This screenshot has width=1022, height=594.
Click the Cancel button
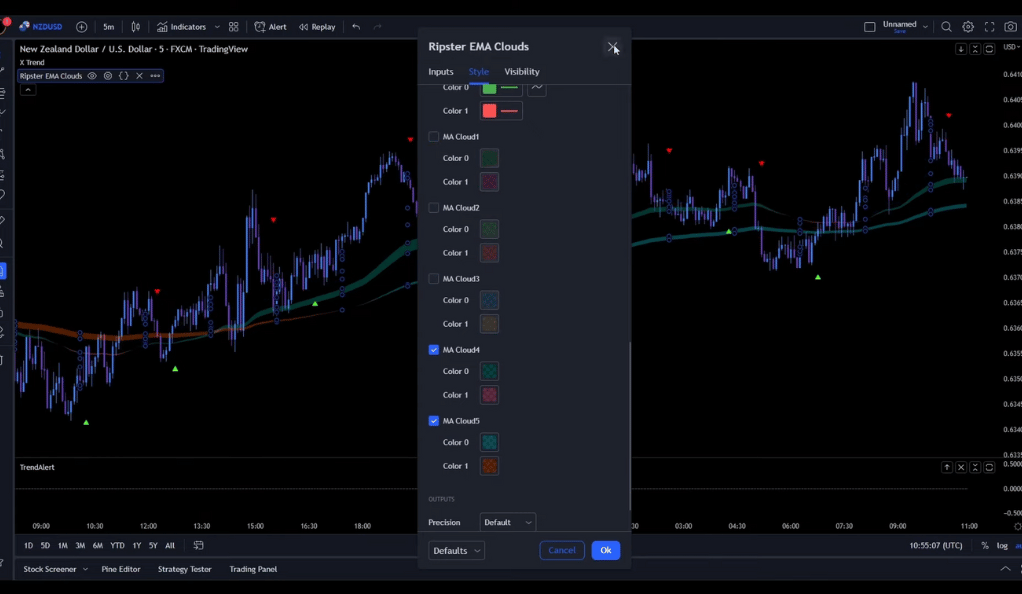click(x=562, y=550)
